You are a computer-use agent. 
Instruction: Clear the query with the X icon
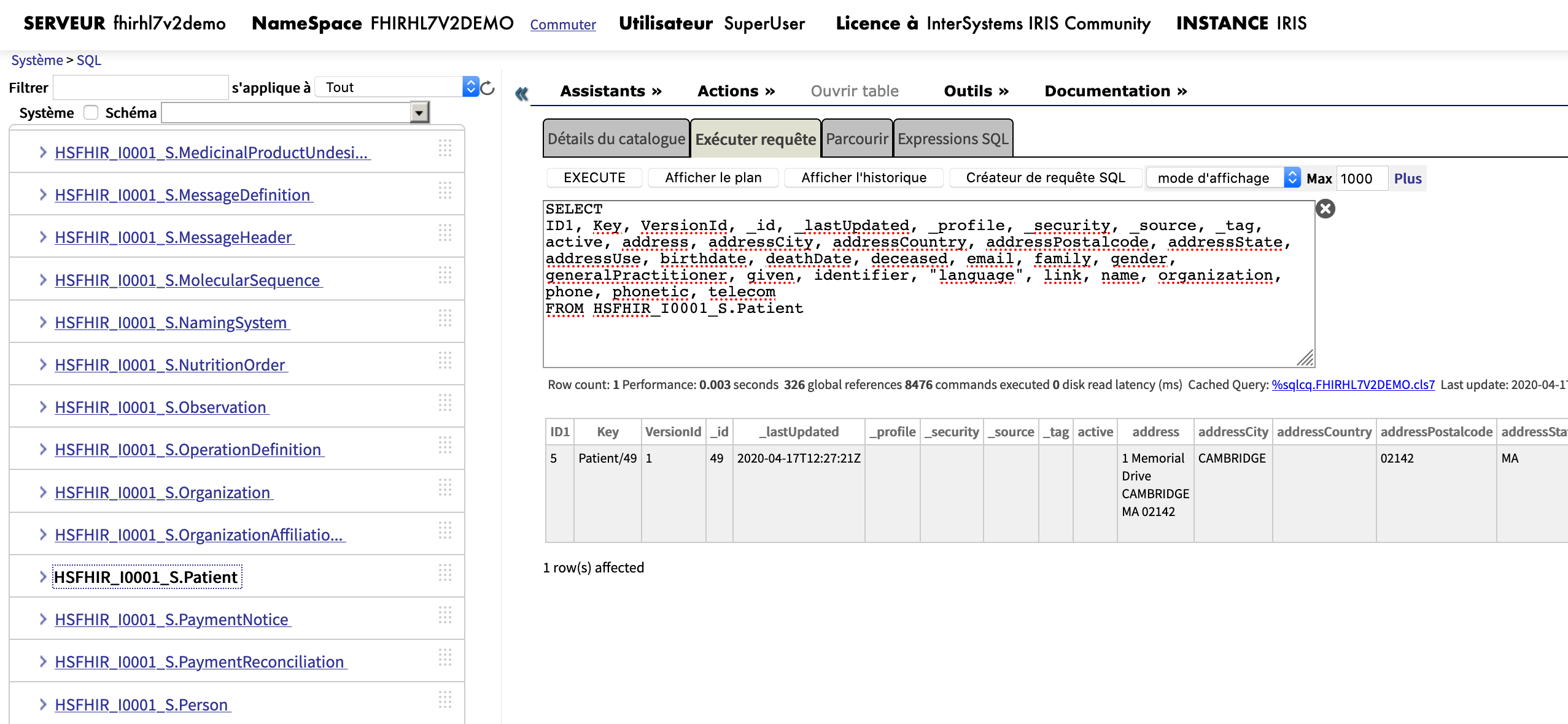tap(1325, 209)
